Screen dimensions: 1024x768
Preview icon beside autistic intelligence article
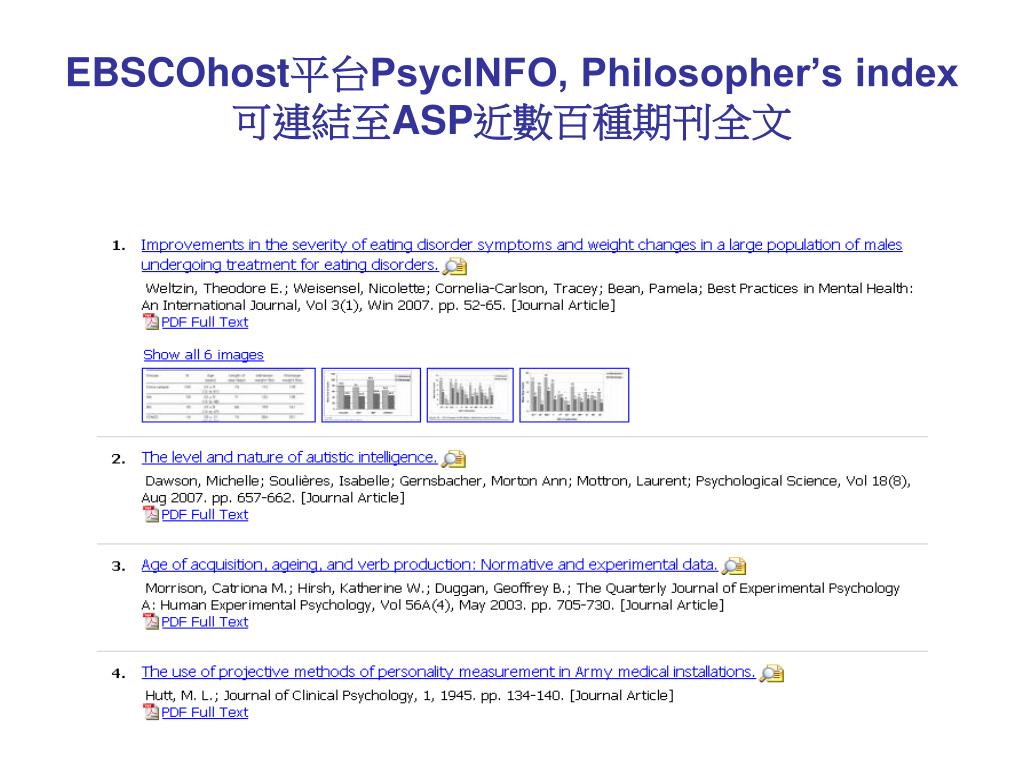tap(454, 459)
